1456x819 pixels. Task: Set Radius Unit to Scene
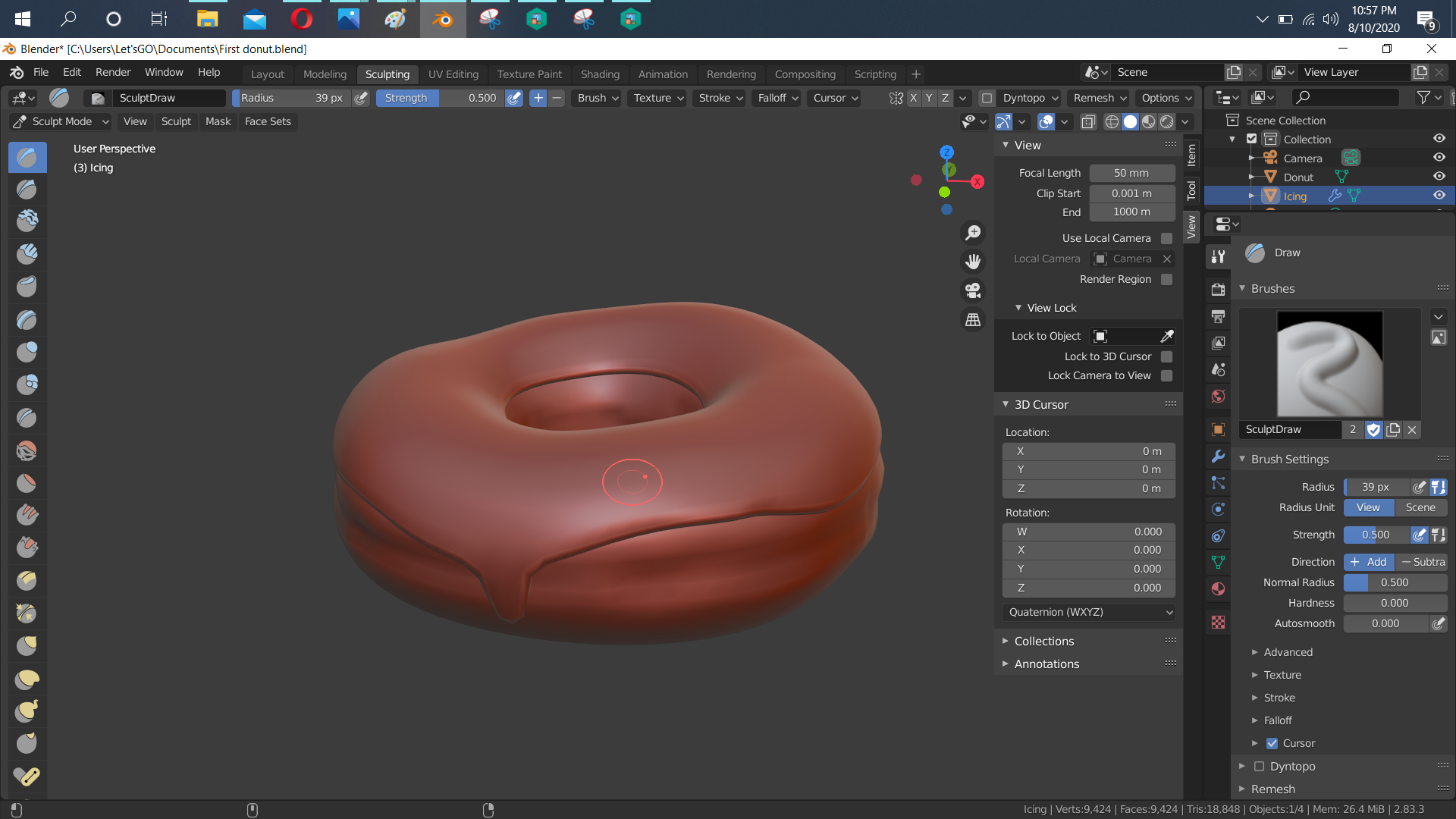pyautogui.click(x=1420, y=507)
